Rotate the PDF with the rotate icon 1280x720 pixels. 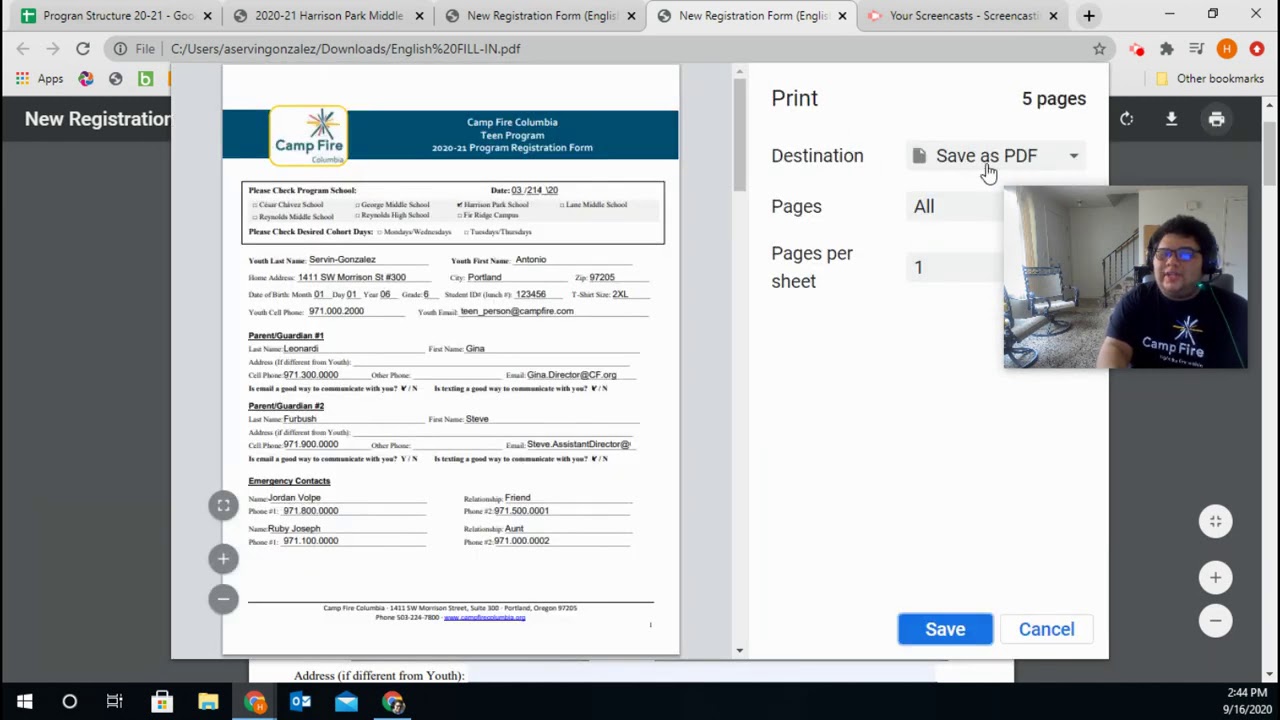(1126, 119)
